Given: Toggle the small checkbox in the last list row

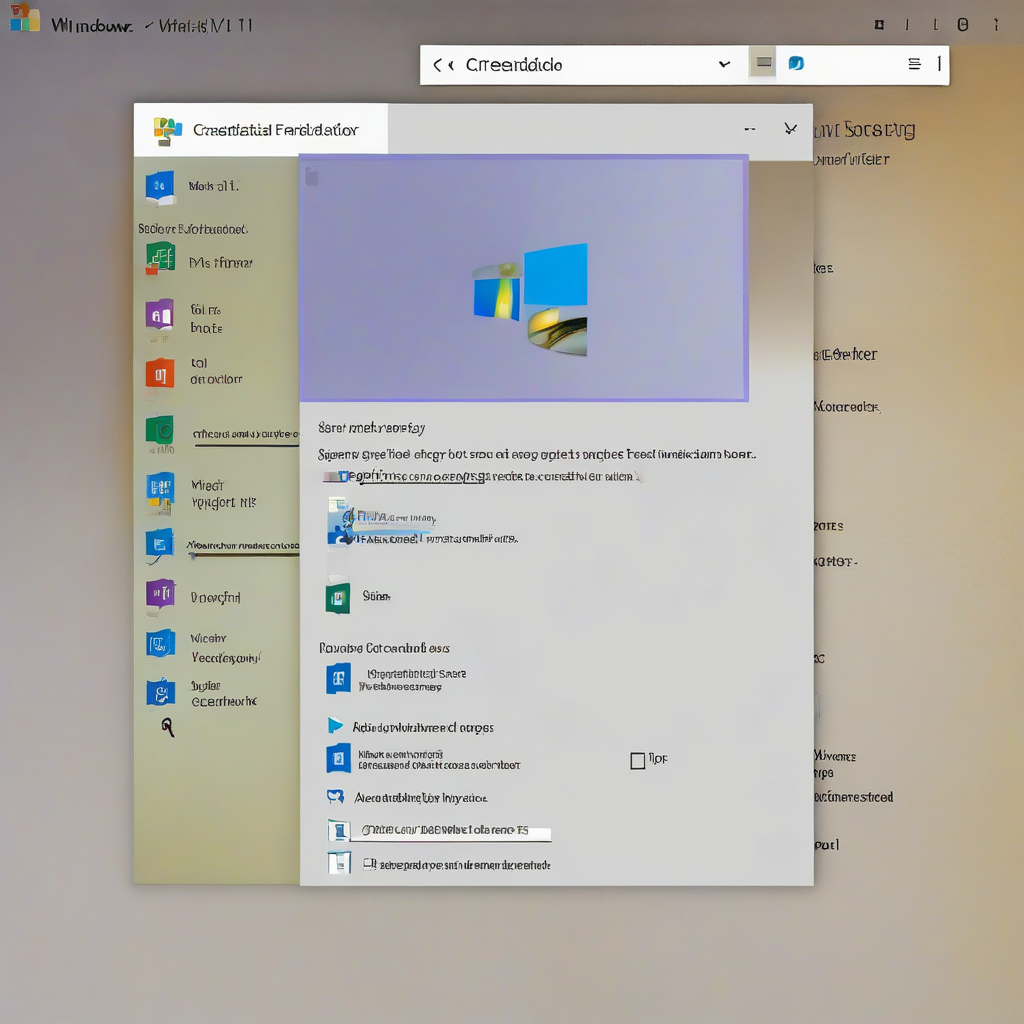Looking at the screenshot, I should coord(369,862).
